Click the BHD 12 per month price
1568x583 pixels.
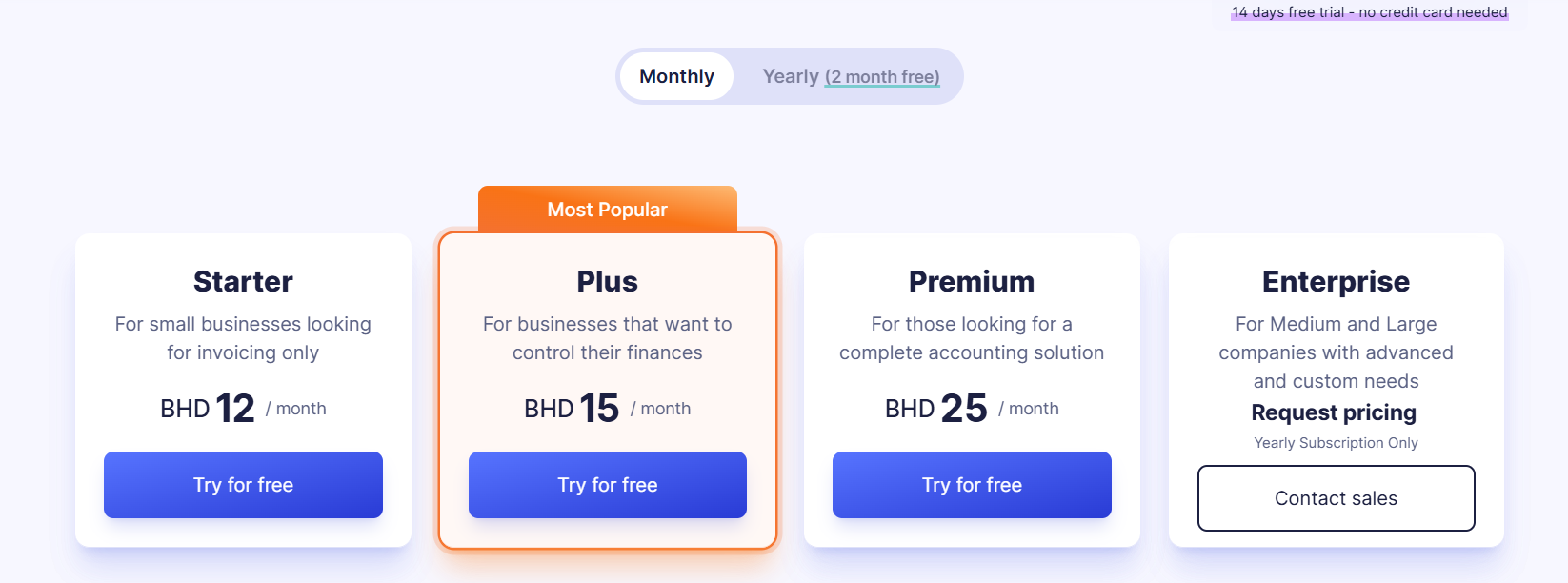243,409
